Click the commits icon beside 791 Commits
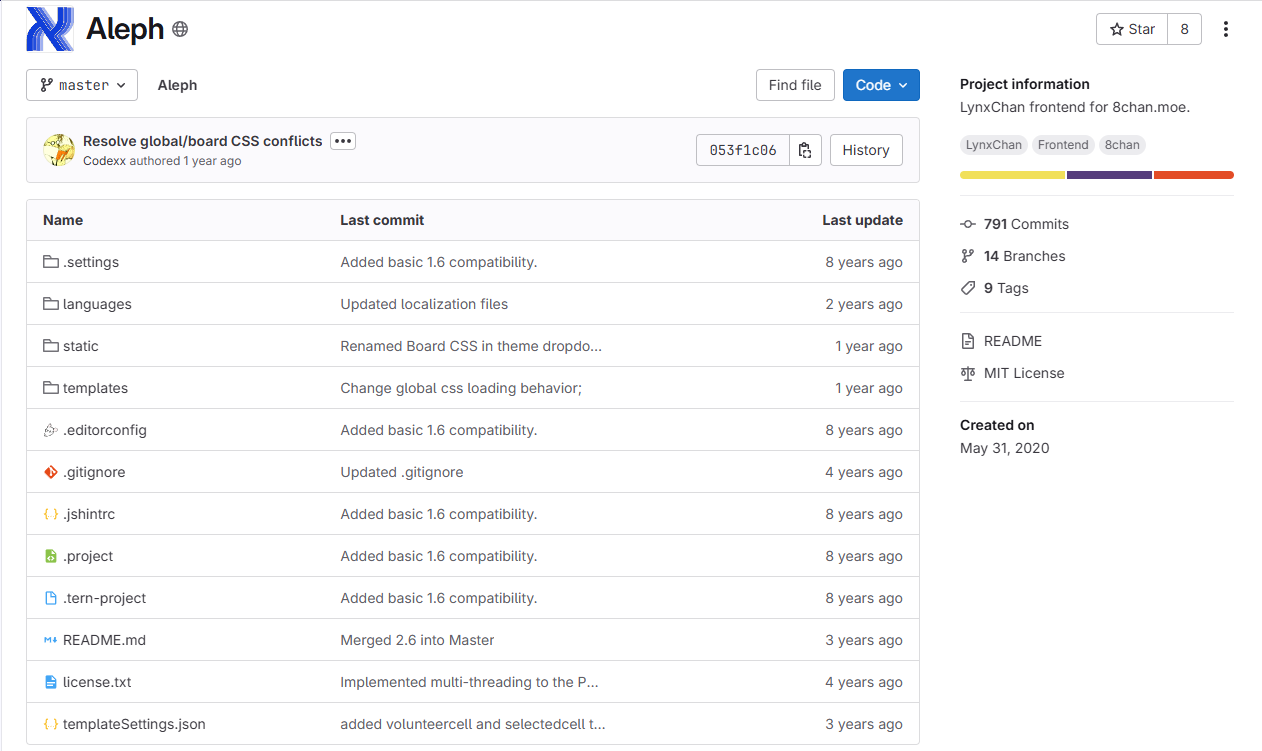Viewport: 1262px width, 751px height. (967, 224)
